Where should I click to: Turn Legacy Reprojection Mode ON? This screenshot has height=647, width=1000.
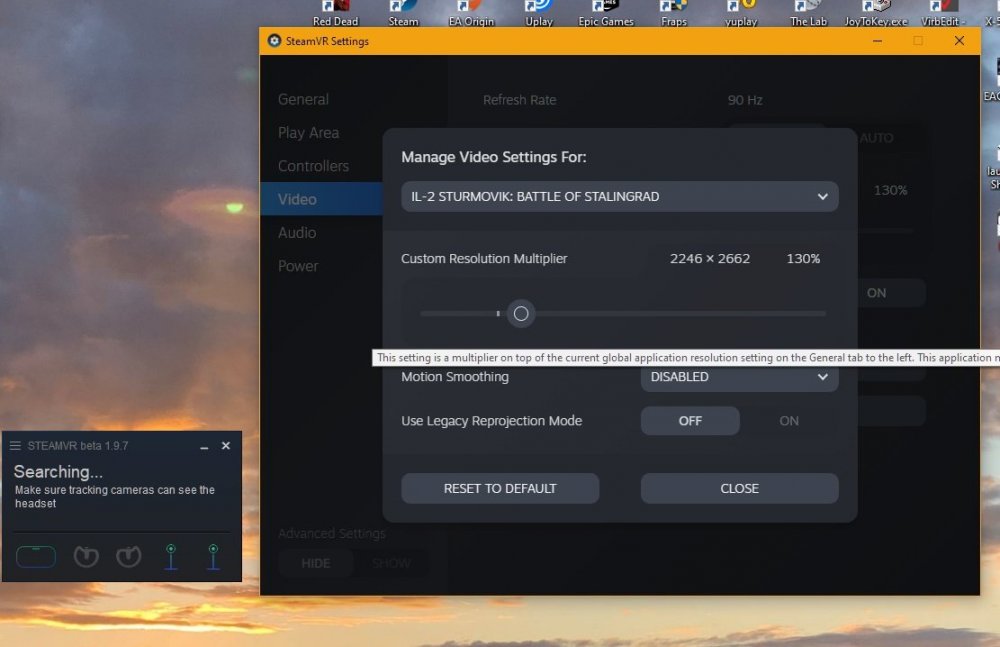click(x=789, y=421)
